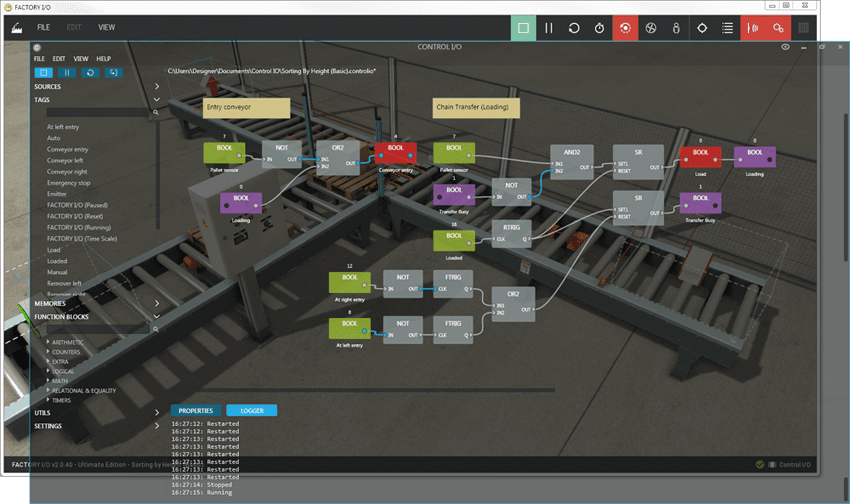850x504 pixels.
Task: Select the OR2 block next to Conveyor entry
Action: click(338, 157)
